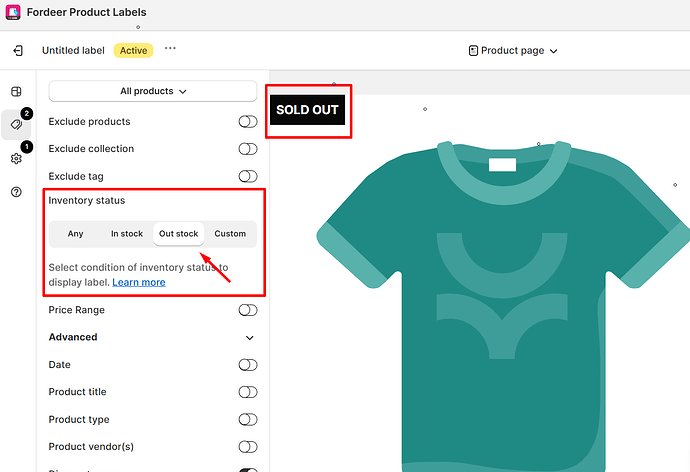Screen dimensions: 690x472
Task: Enable the Exclude collection switch
Action: [x=247, y=149]
